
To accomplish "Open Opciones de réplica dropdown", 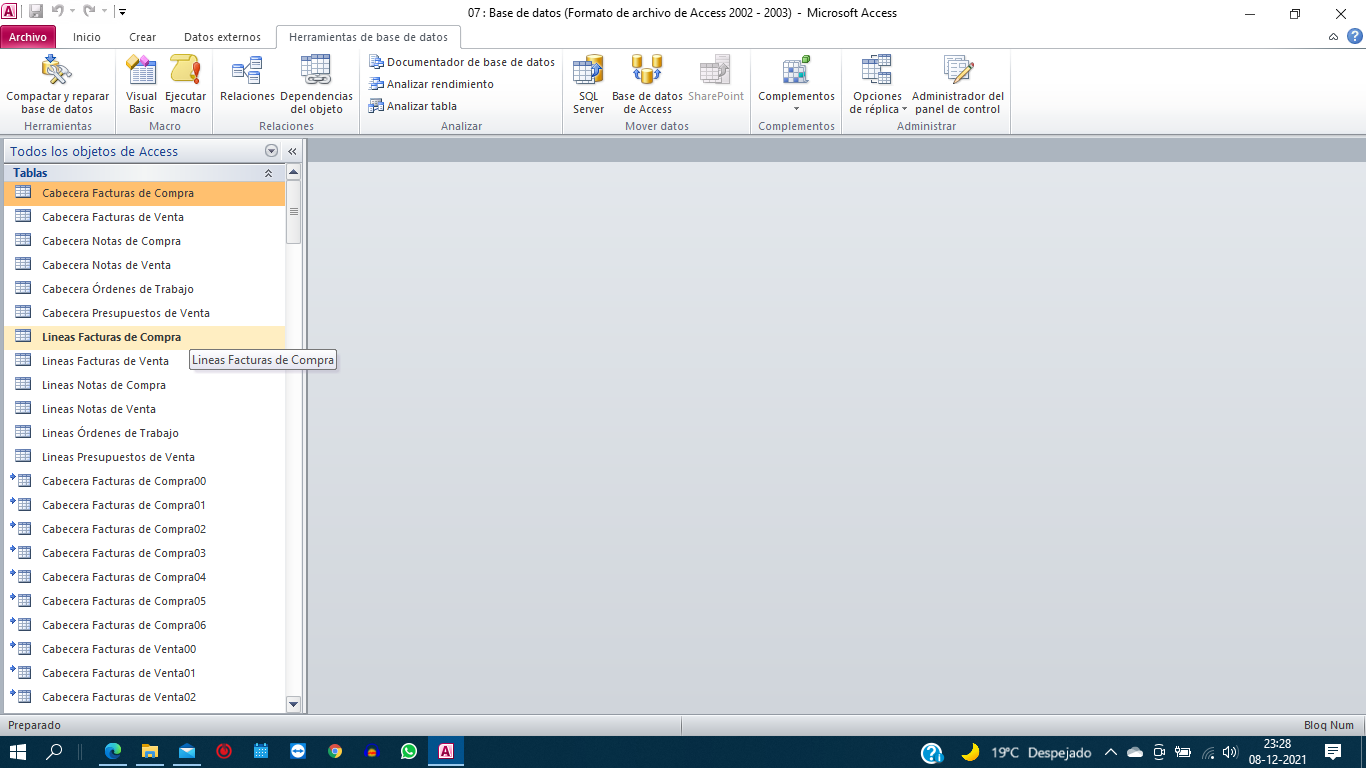I will (x=878, y=85).
